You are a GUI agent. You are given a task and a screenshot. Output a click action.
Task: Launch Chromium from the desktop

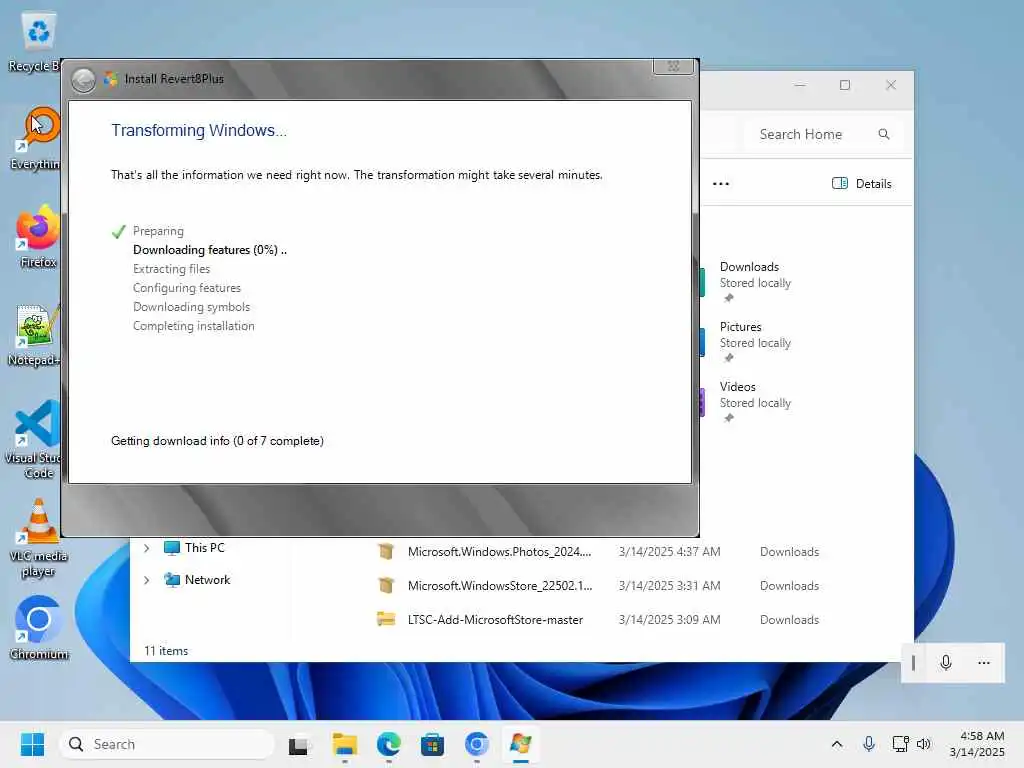pos(38,628)
